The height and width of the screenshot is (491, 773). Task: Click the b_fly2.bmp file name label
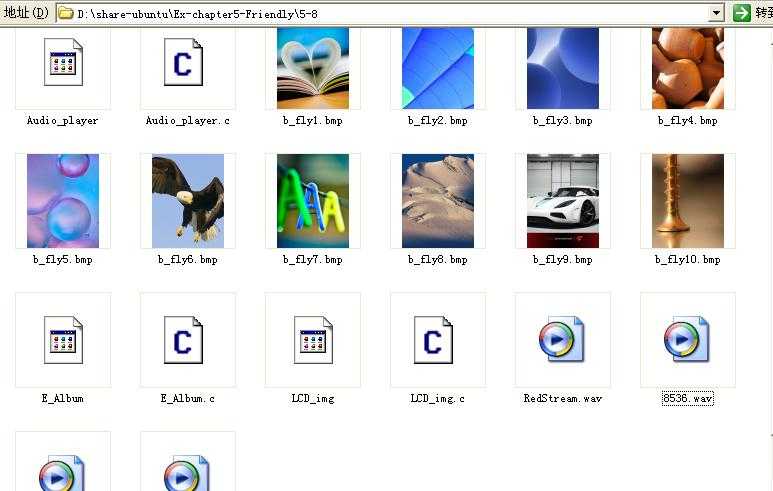coord(438,121)
